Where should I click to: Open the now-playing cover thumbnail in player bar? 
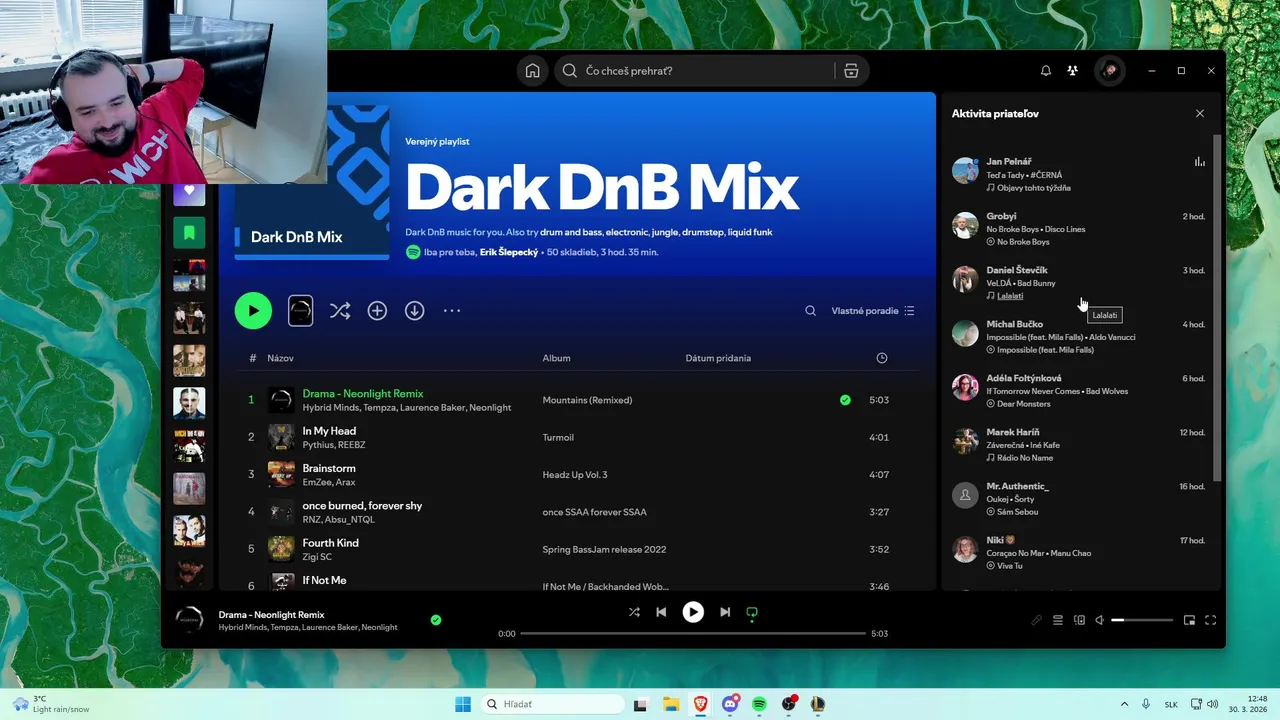[x=190, y=620]
